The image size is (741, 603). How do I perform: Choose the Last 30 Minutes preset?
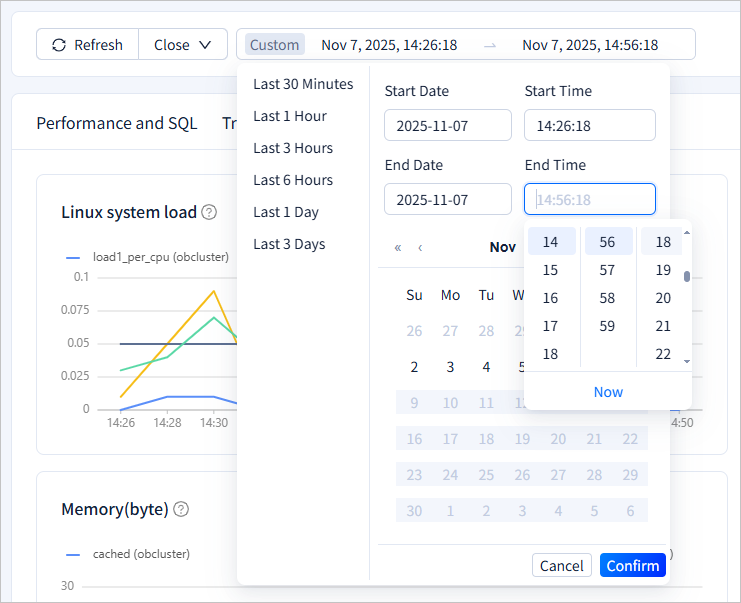pos(303,84)
